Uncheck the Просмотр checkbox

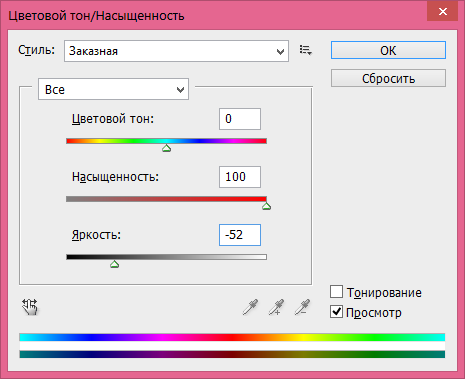[336, 312]
